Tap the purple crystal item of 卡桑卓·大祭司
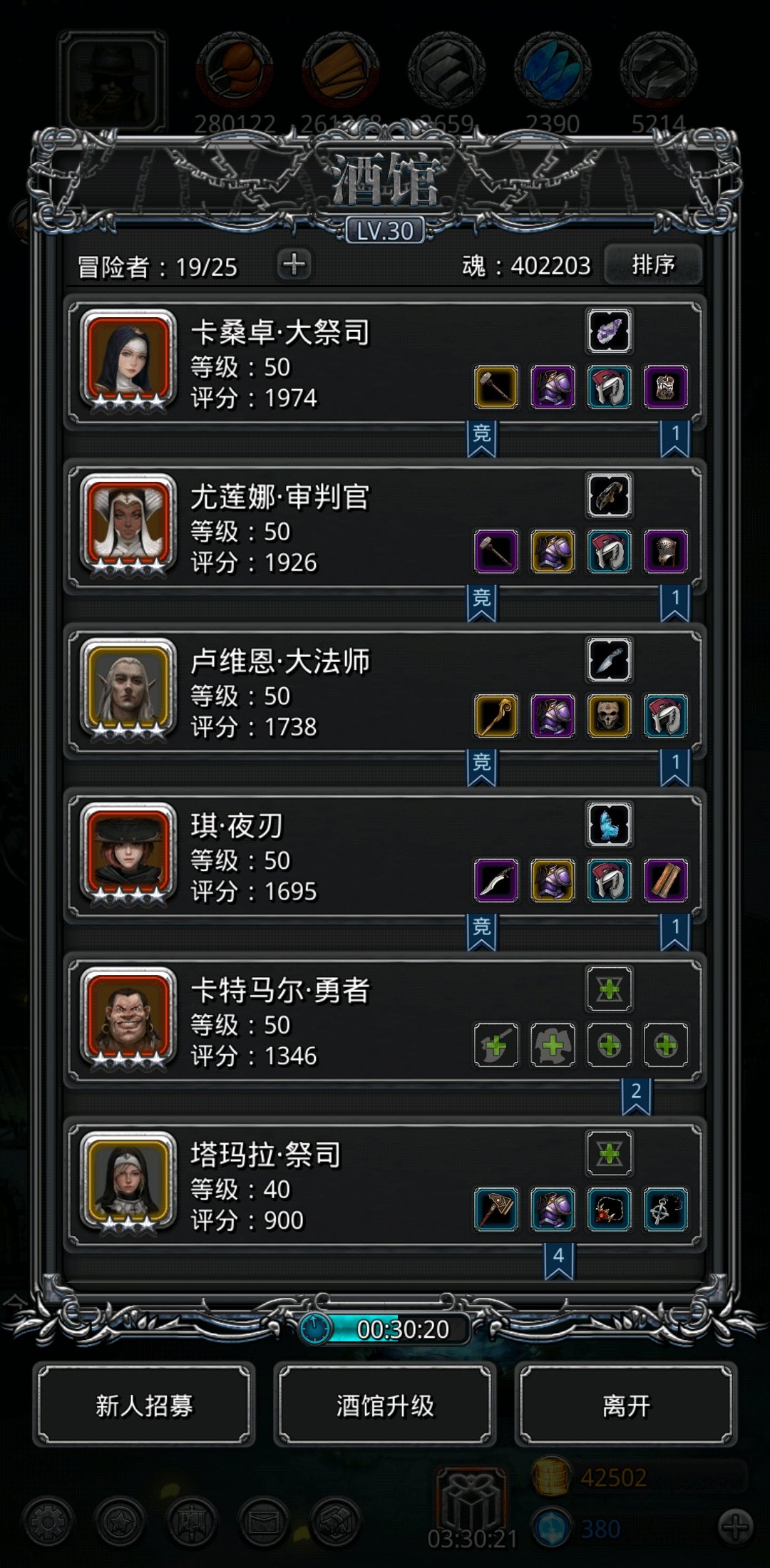The height and width of the screenshot is (1568, 770). [x=609, y=331]
